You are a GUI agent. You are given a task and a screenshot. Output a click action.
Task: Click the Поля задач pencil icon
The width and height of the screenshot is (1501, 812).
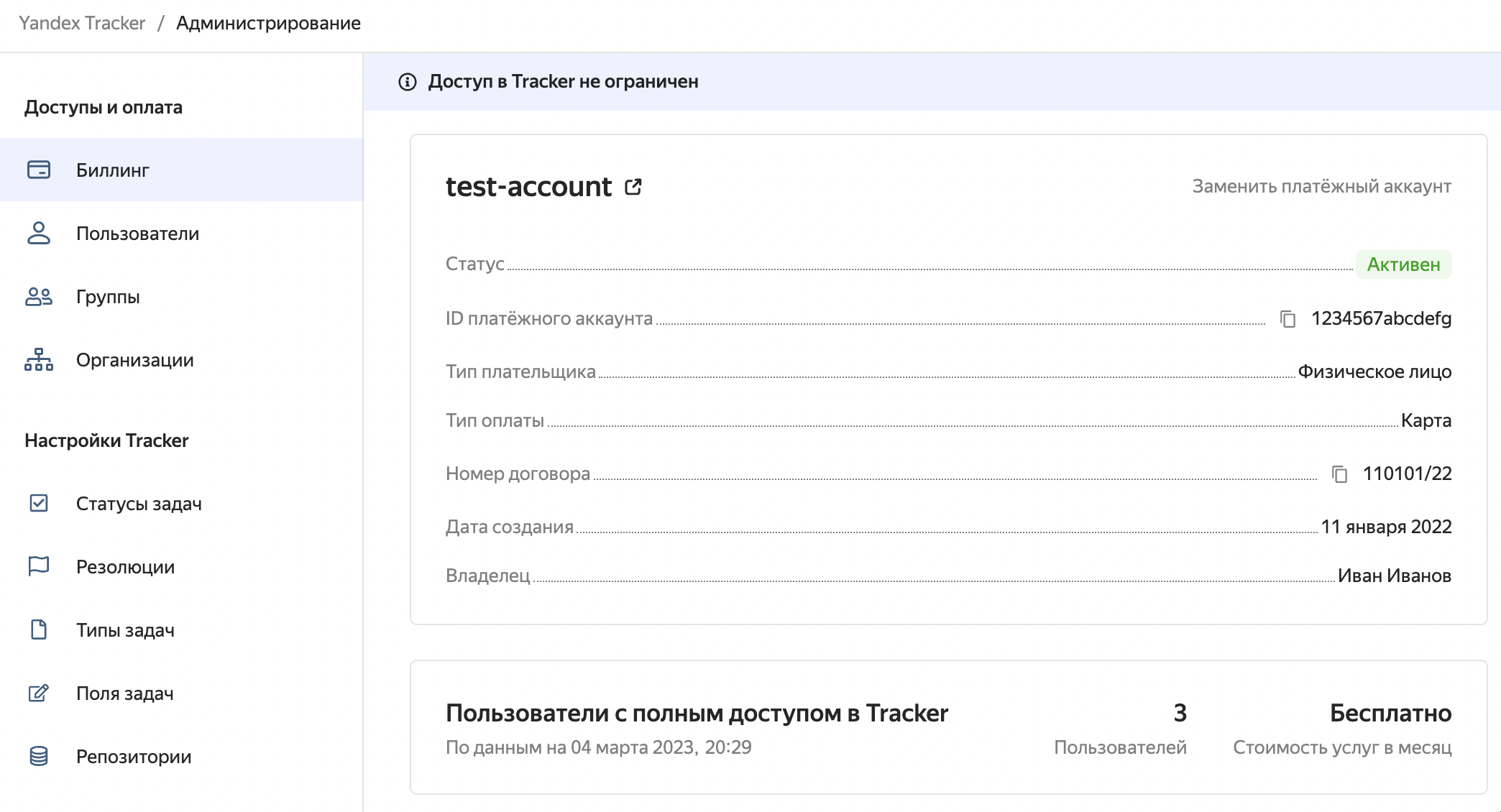pos(39,693)
